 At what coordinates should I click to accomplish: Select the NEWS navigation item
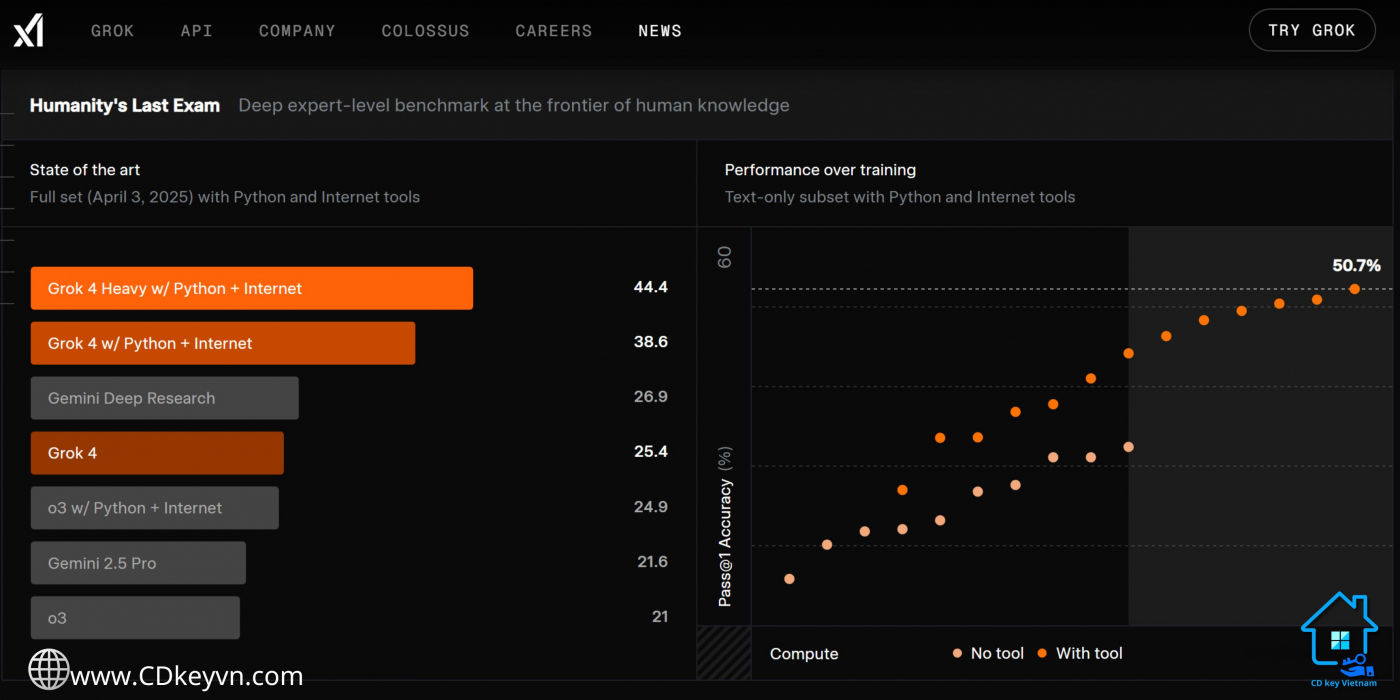tap(660, 31)
